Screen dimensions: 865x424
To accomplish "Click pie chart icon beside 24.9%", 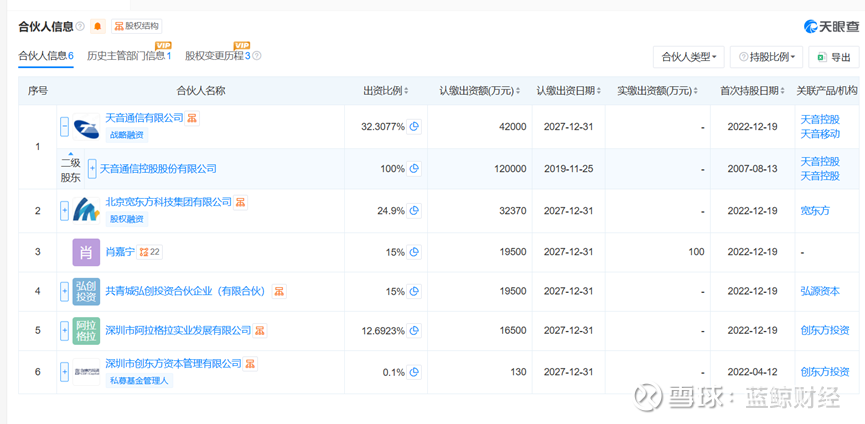I will (x=414, y=210).
